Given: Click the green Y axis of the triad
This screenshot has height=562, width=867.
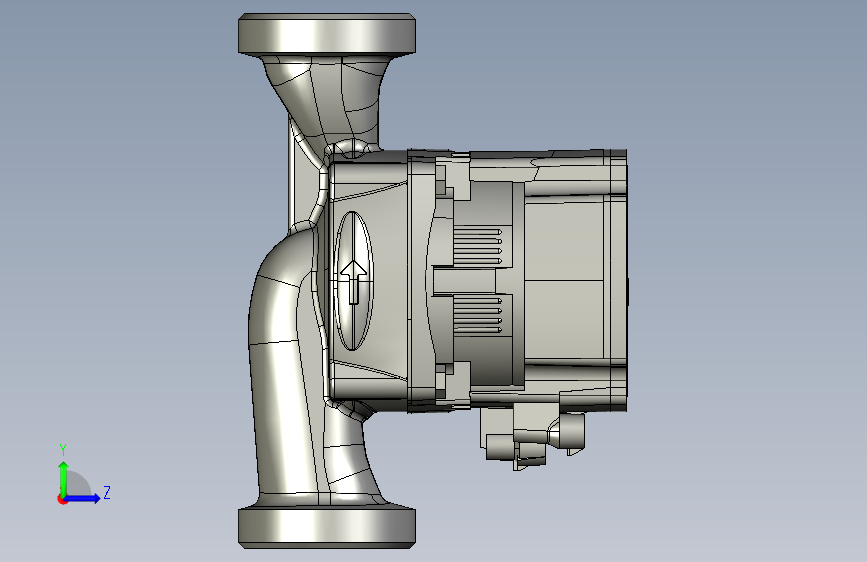Looking at the screenshot, I should point(64,478).
